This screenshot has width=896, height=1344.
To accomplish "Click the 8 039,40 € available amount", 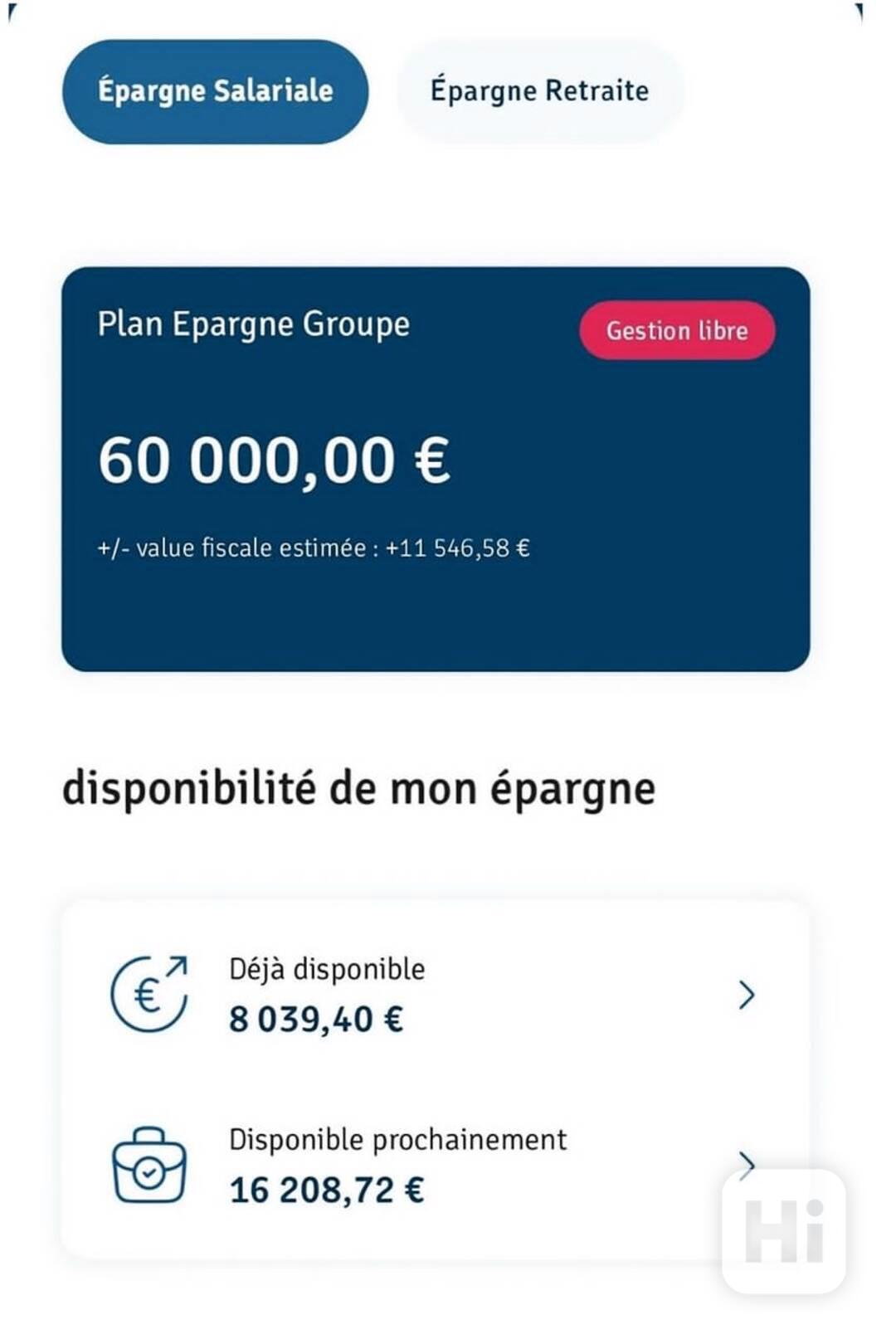I will (316, 1020).
